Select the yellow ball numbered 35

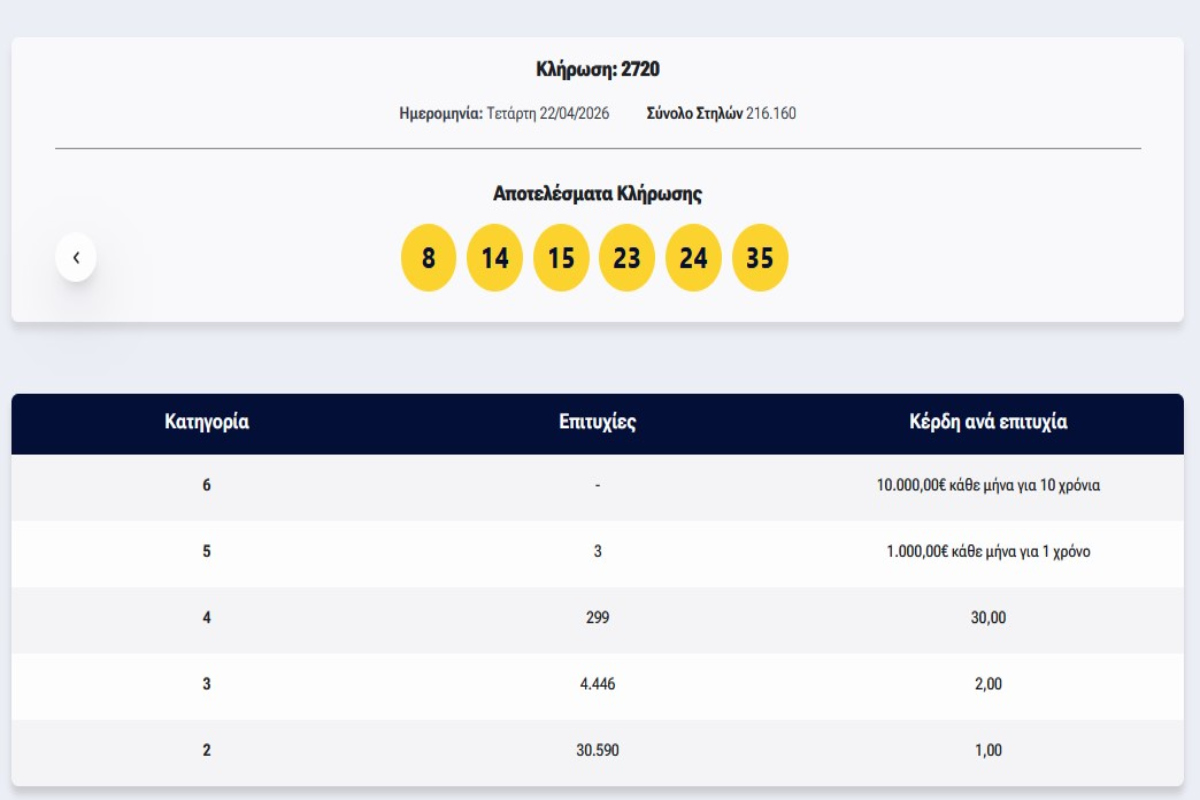[x=760, y=258]
